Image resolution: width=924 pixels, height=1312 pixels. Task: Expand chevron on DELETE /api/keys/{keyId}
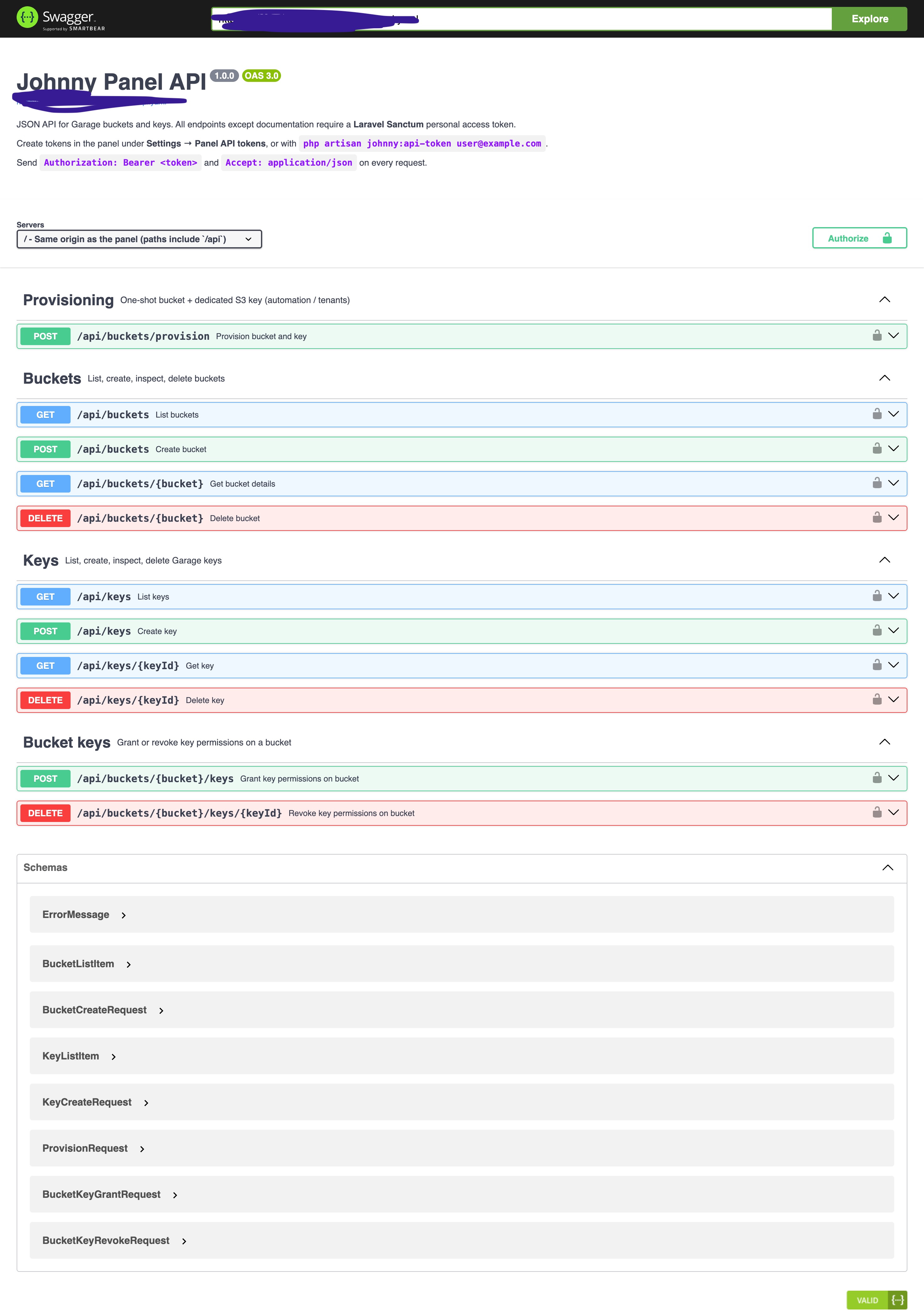pos(894,699)
